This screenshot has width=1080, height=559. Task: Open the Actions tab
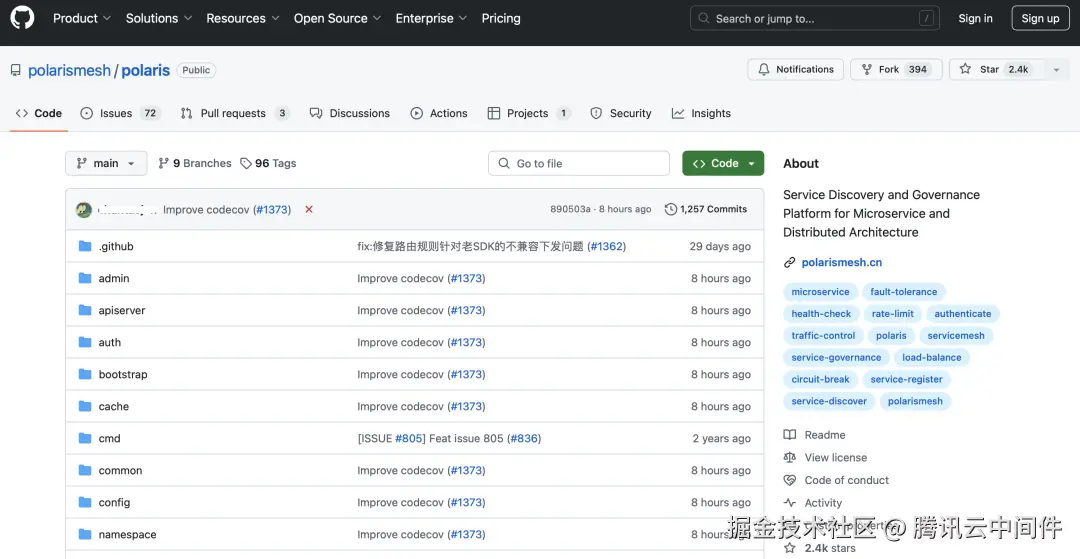[439, 114]
